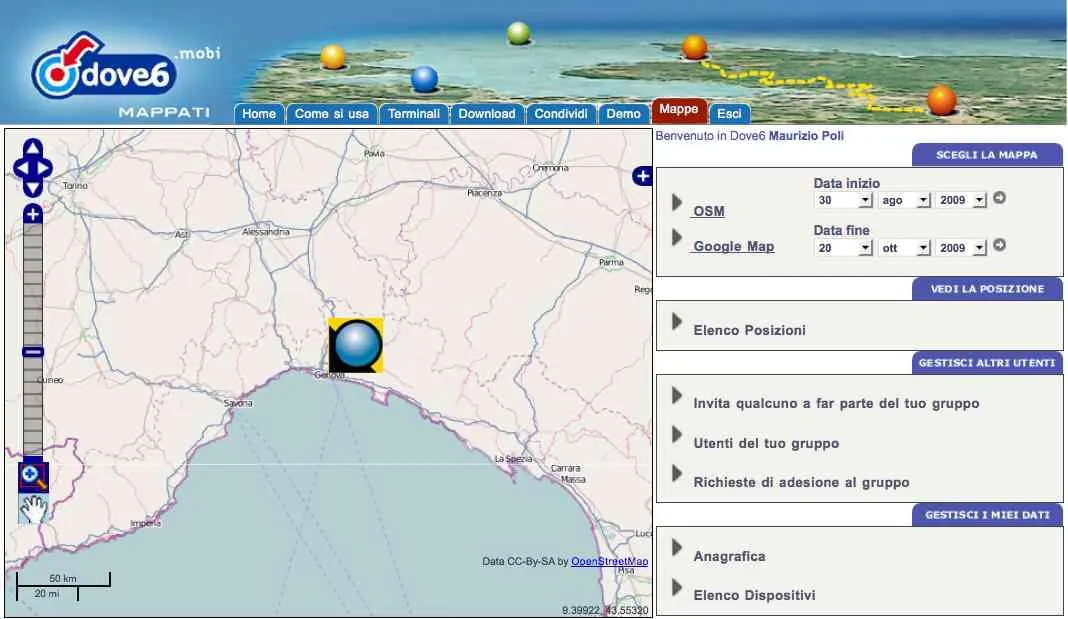
Task: Select the Google Map link
Action: 733,247
